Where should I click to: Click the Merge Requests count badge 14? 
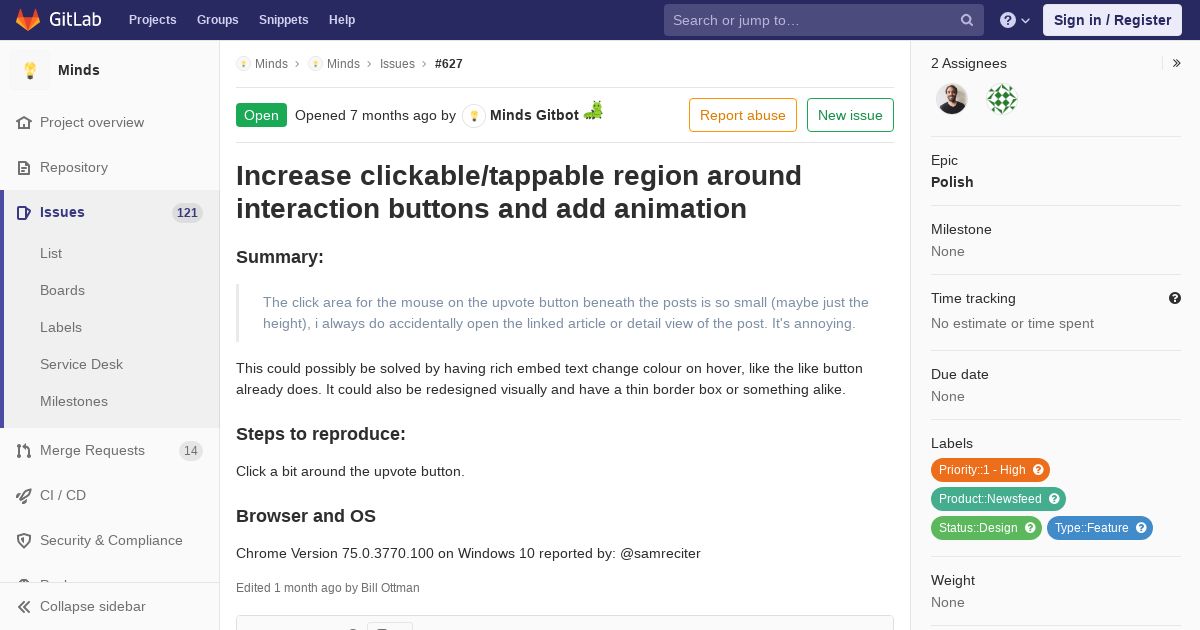[x=191, y=451]
